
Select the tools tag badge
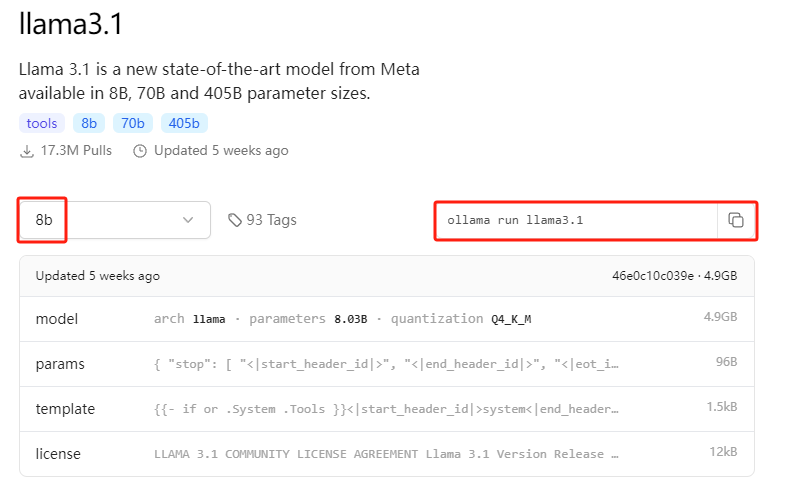coord(42,124)
